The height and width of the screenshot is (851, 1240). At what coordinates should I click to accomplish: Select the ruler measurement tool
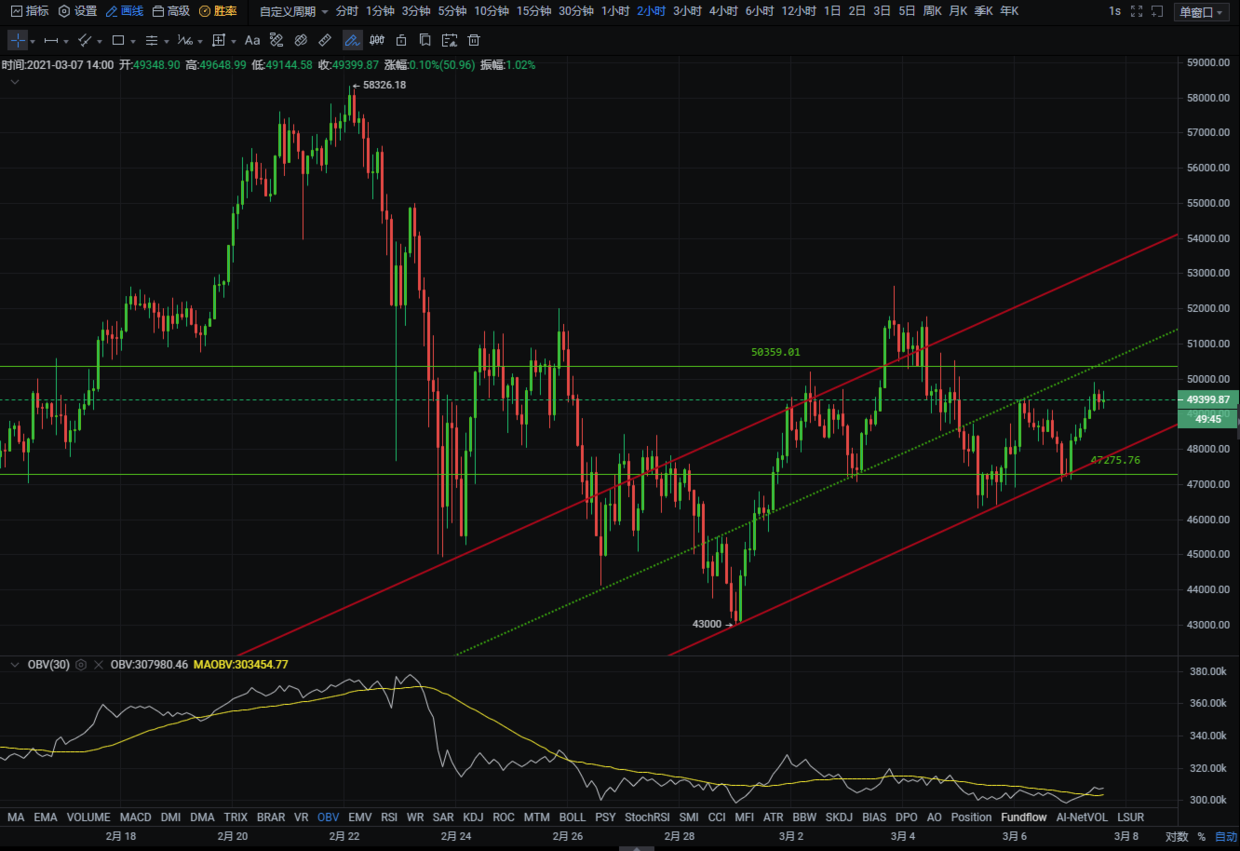[325, 41]
